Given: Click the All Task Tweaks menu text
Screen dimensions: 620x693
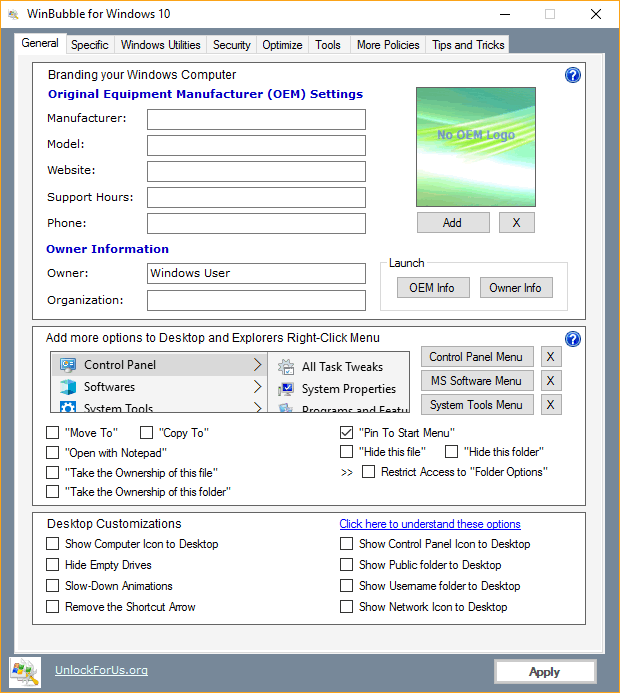Looking at the screenshot, I should click(342, 366).
